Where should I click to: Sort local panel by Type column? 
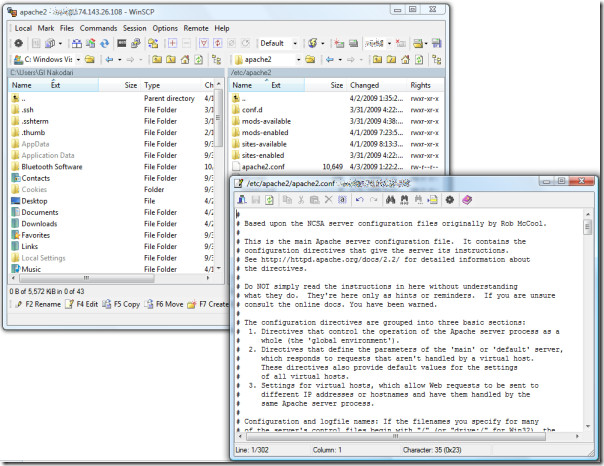[x=172, y=85]
